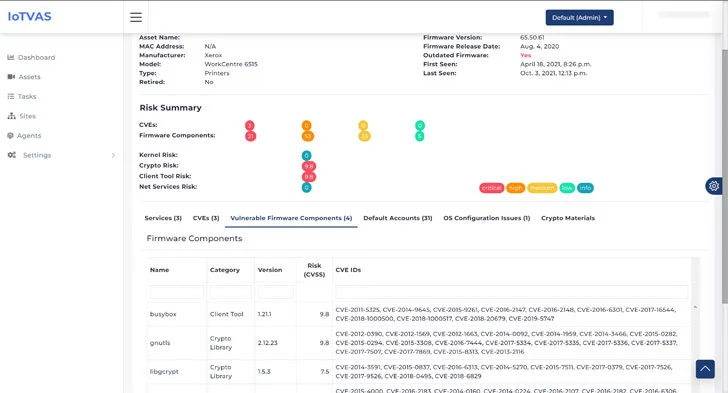Select the gnutls table row name
Image resolution: width=728 pixels, height=393 pixels.
(160, 343)
